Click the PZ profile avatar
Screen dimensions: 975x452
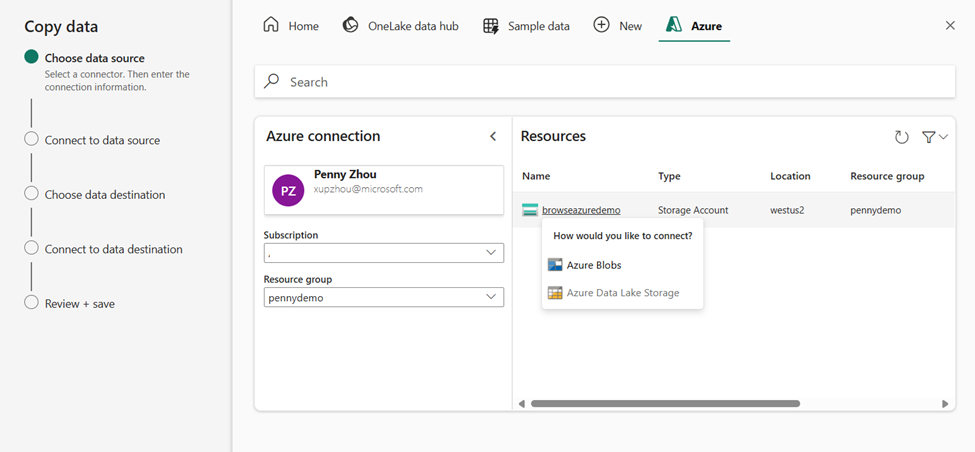point(288,190)
